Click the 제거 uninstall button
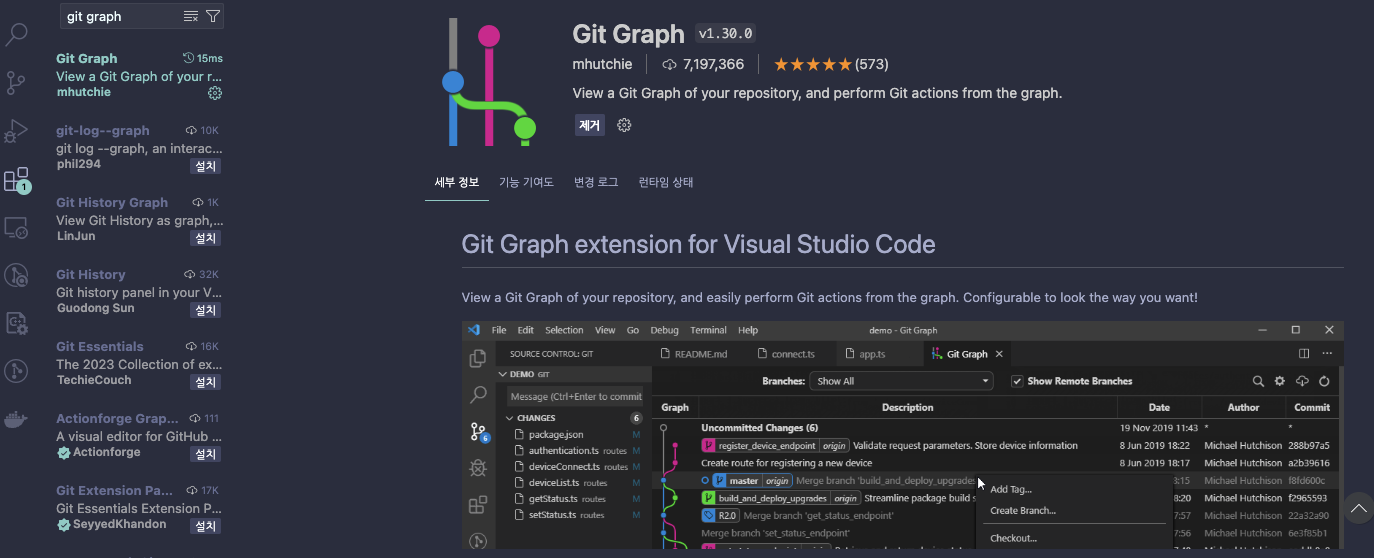This screenshot has width=1374, height=558. coord(589,125)
